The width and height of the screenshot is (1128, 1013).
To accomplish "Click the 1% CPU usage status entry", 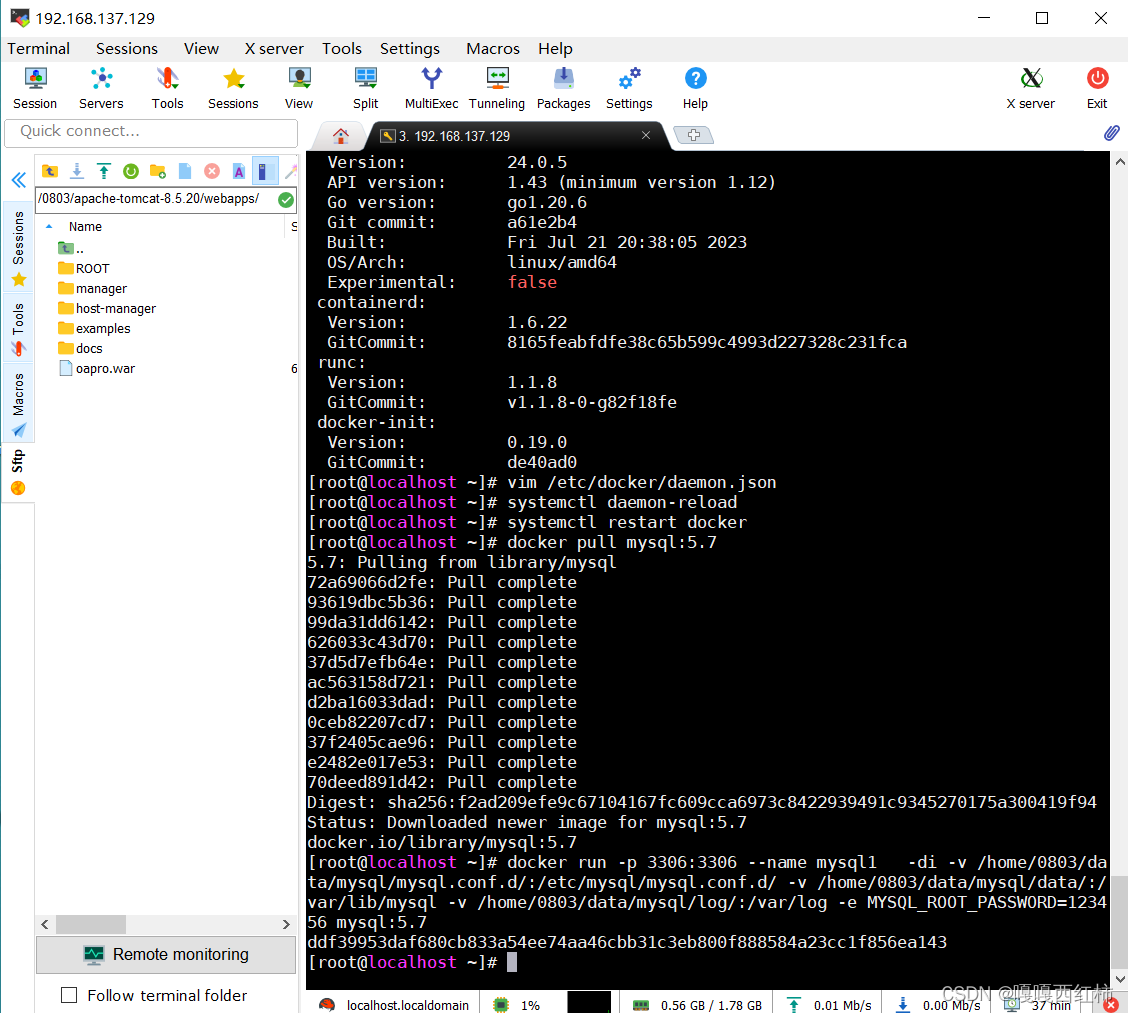I will click(x=517, y=1005).
